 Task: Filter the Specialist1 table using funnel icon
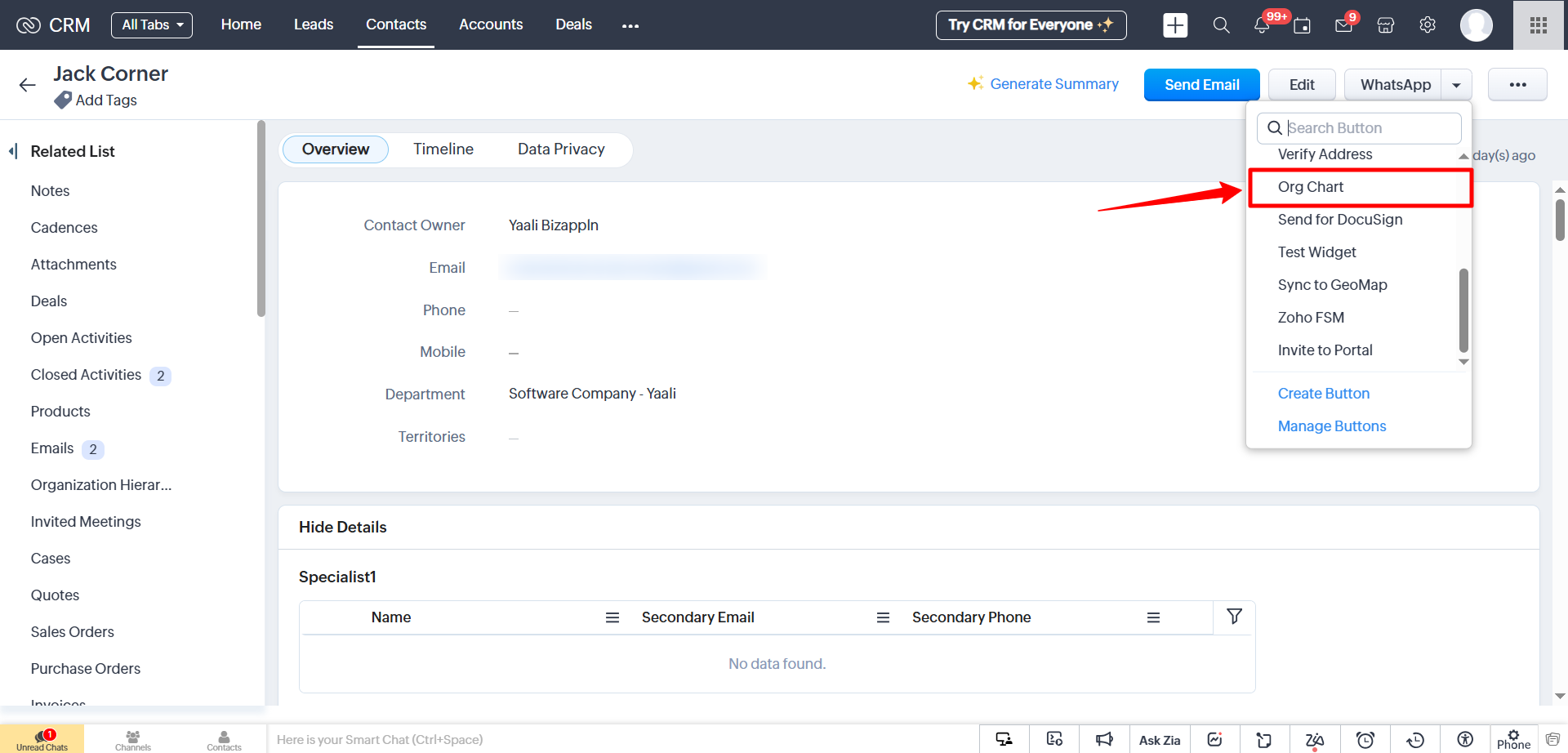click(1234, 617)
